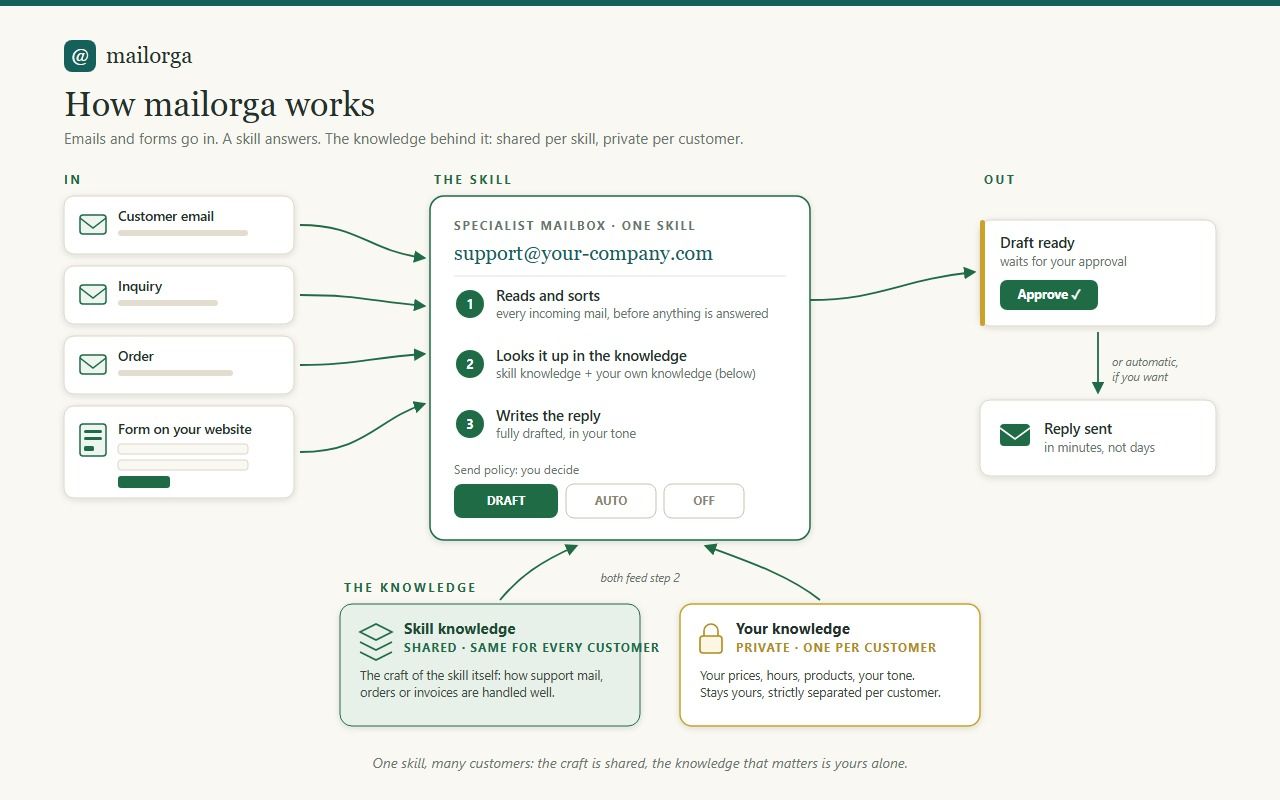Click the first input field in website form card
Image resolution: width=1280 pixels, height=800 pixels.
tap(183, 449)
